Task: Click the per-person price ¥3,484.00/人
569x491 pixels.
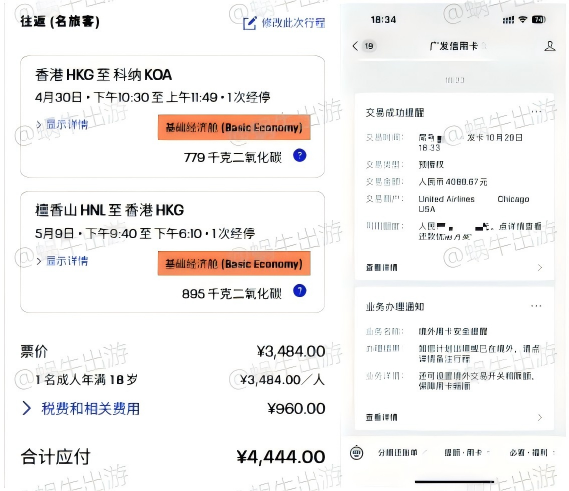Action: pos(282,380)
